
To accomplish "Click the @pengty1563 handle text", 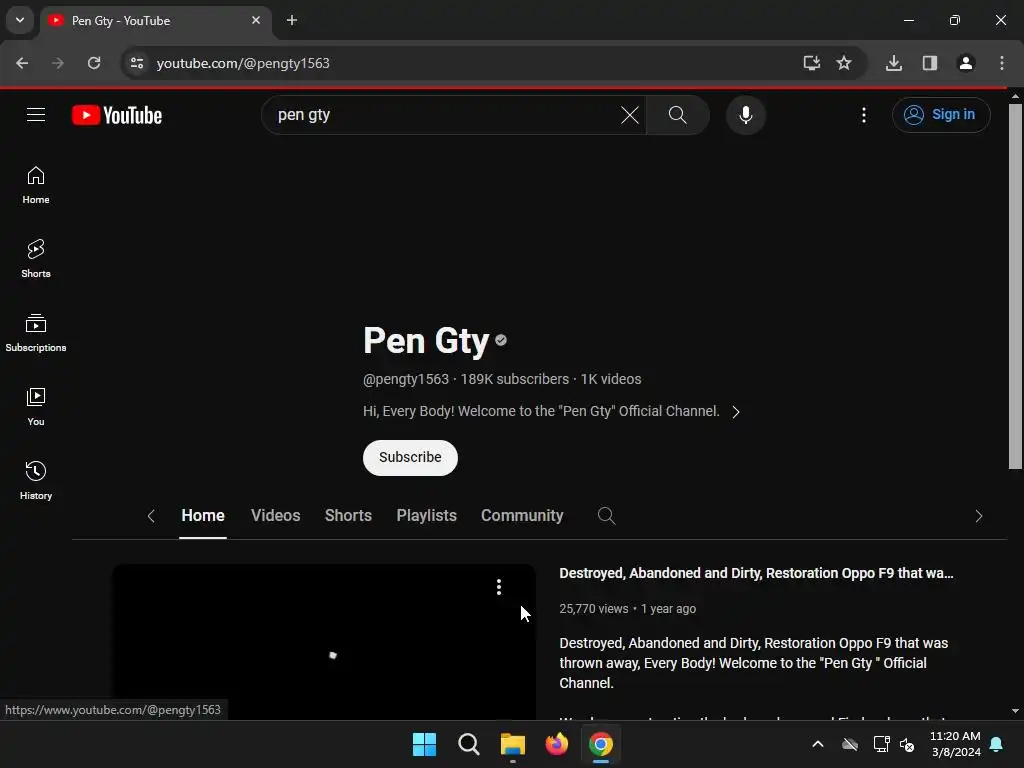I will point(406,379).
